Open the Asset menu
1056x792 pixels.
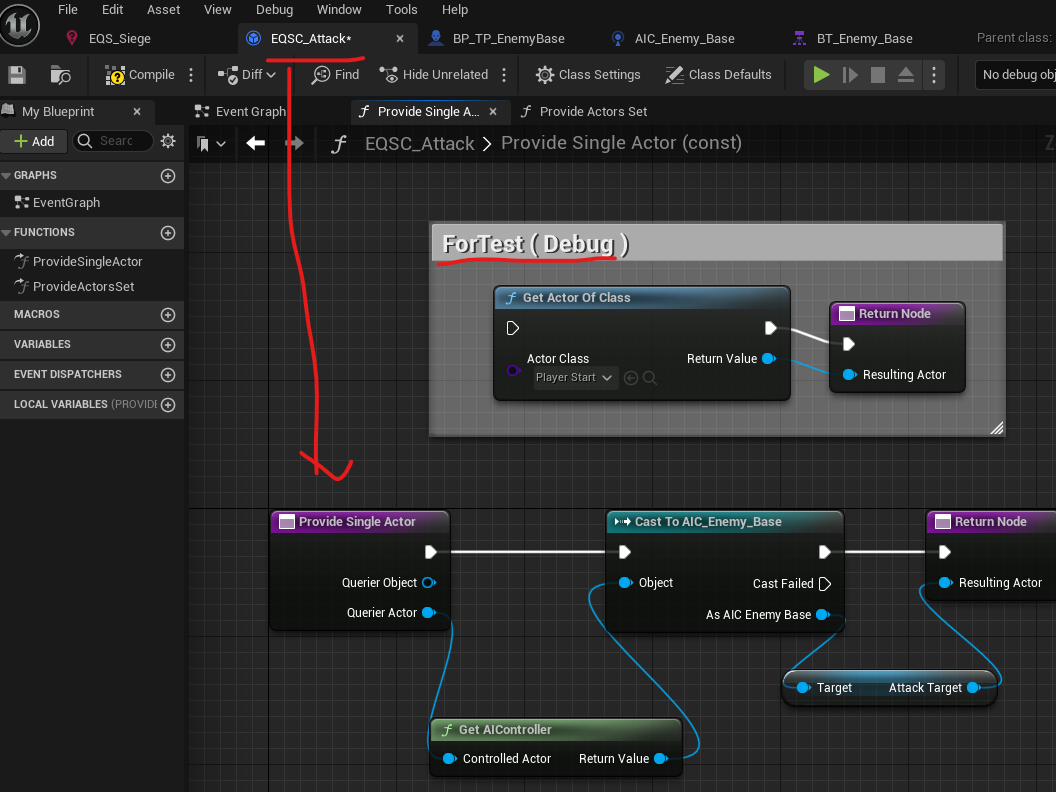[x=164, y=9]
